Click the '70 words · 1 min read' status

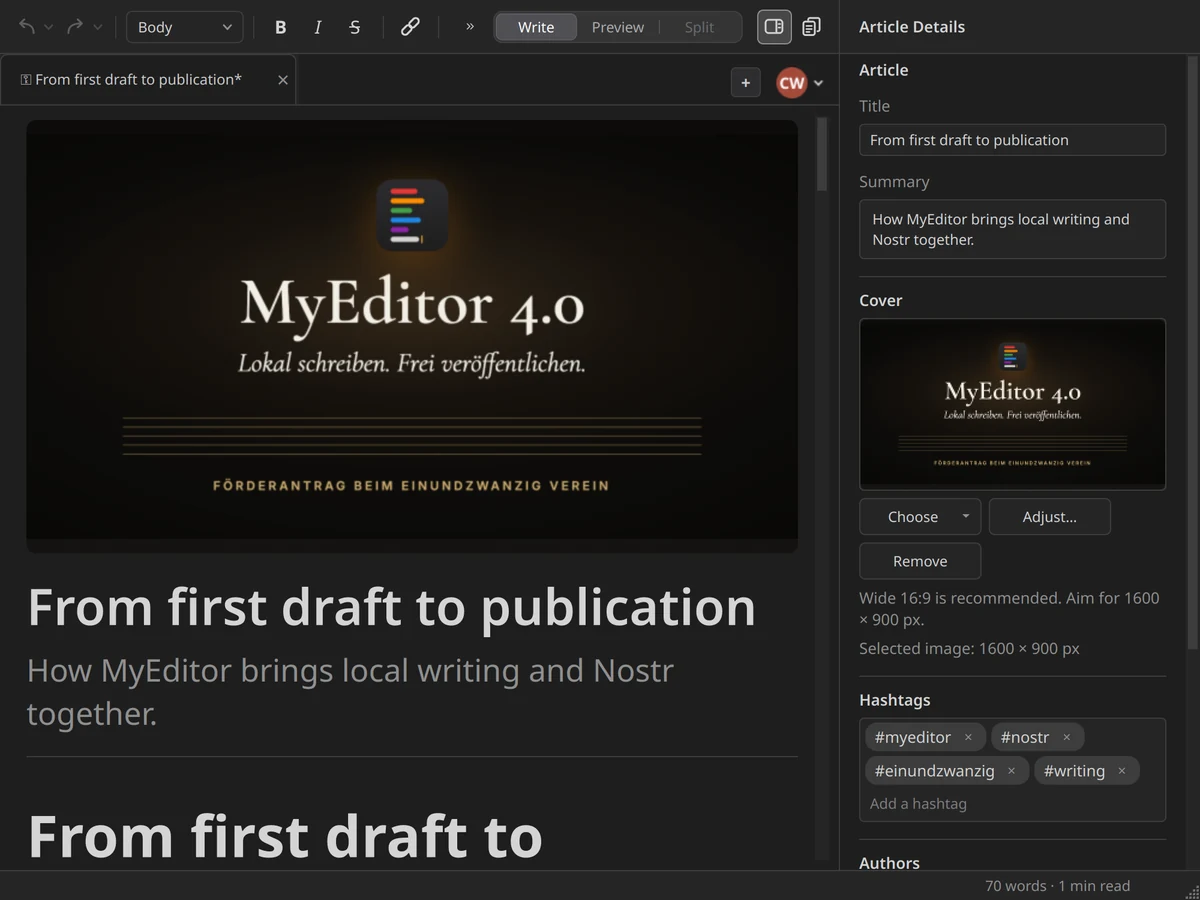[x=1057, y=886]
